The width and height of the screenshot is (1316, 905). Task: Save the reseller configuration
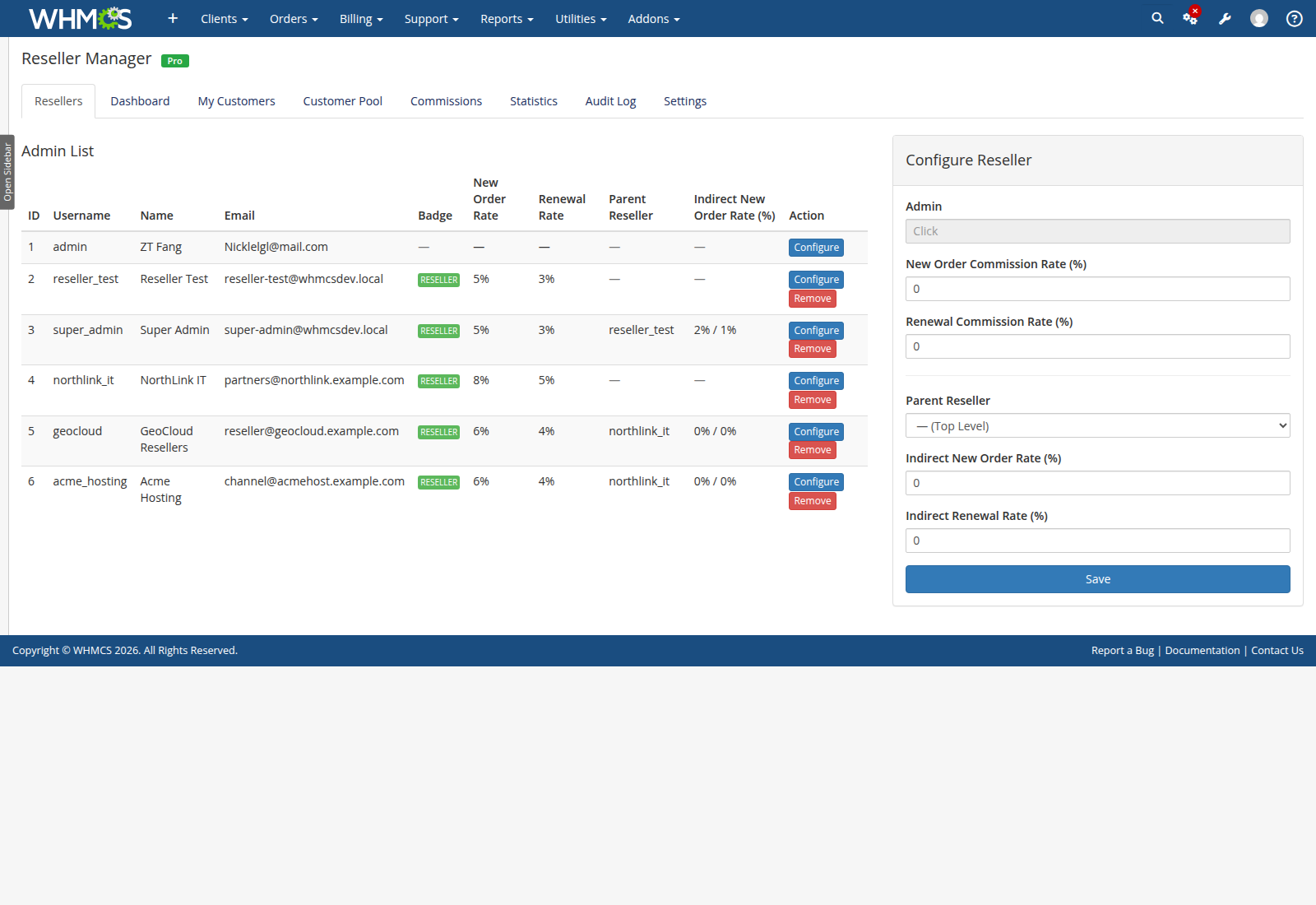coord(1097,579)
